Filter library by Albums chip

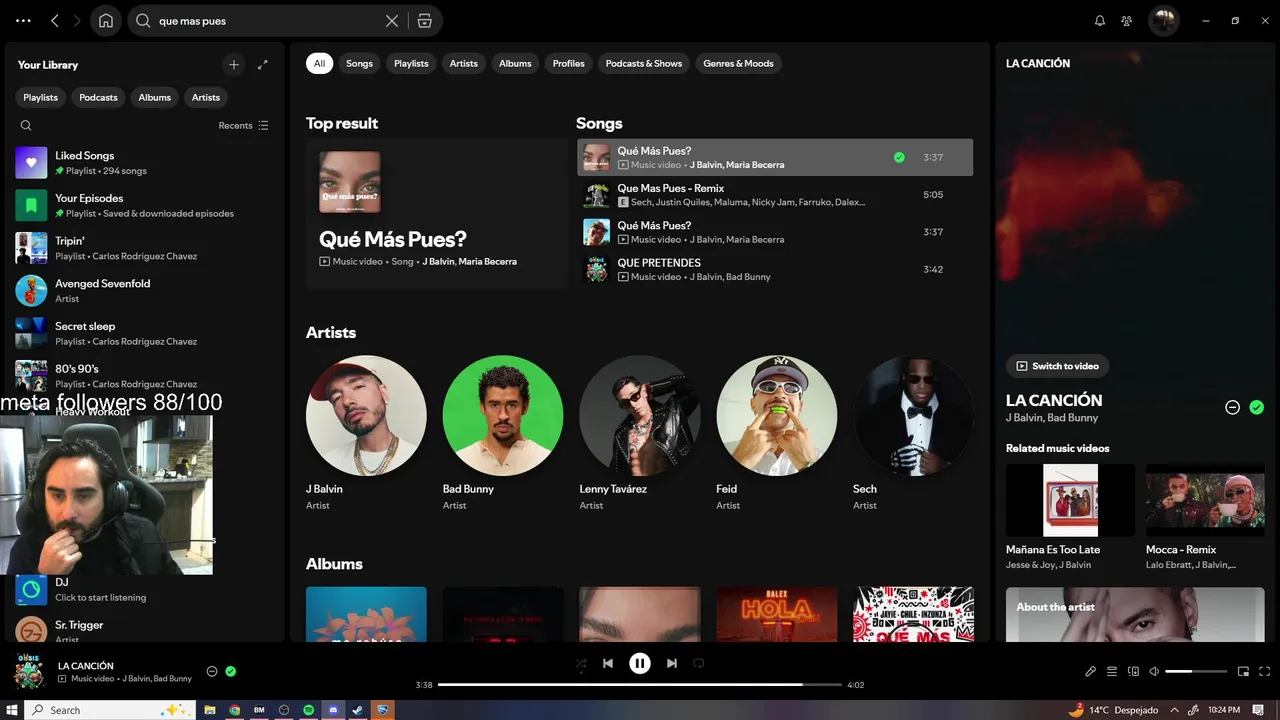[155, 98]
